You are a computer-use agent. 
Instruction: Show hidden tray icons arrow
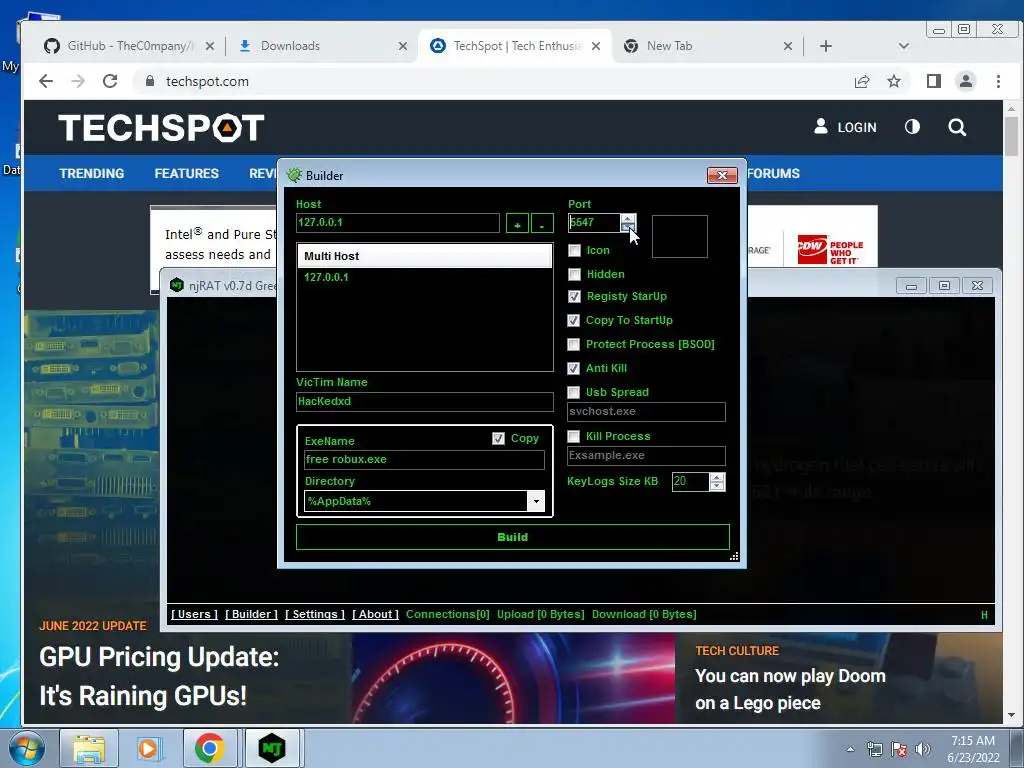(850, 749)
